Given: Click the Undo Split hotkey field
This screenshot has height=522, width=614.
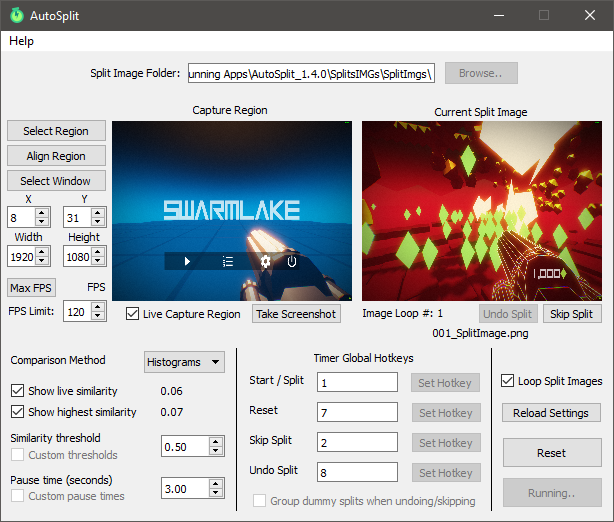Looking at the screenshot, I should (358, 472).
